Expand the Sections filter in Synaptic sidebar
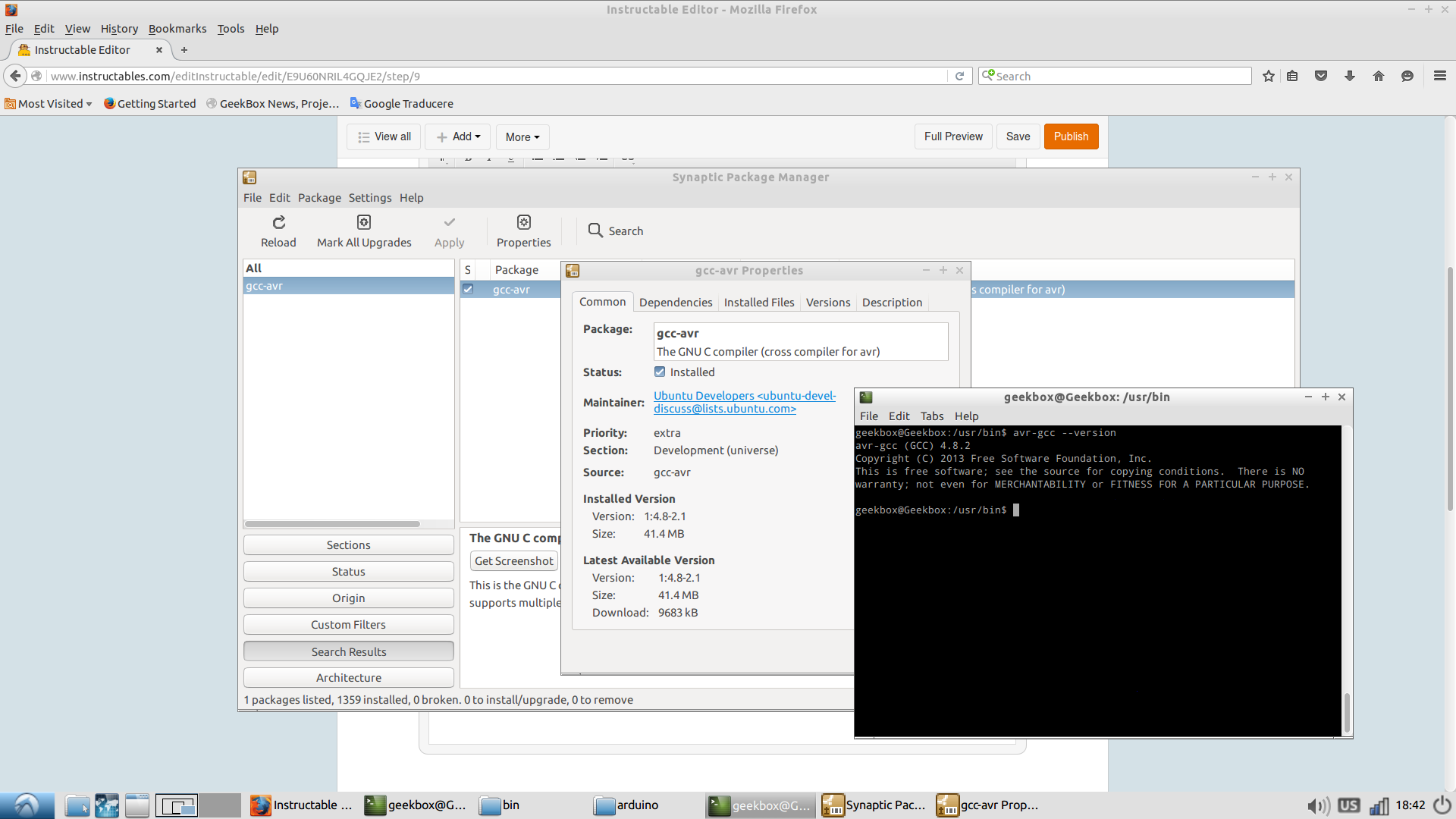 coord(348,544)
